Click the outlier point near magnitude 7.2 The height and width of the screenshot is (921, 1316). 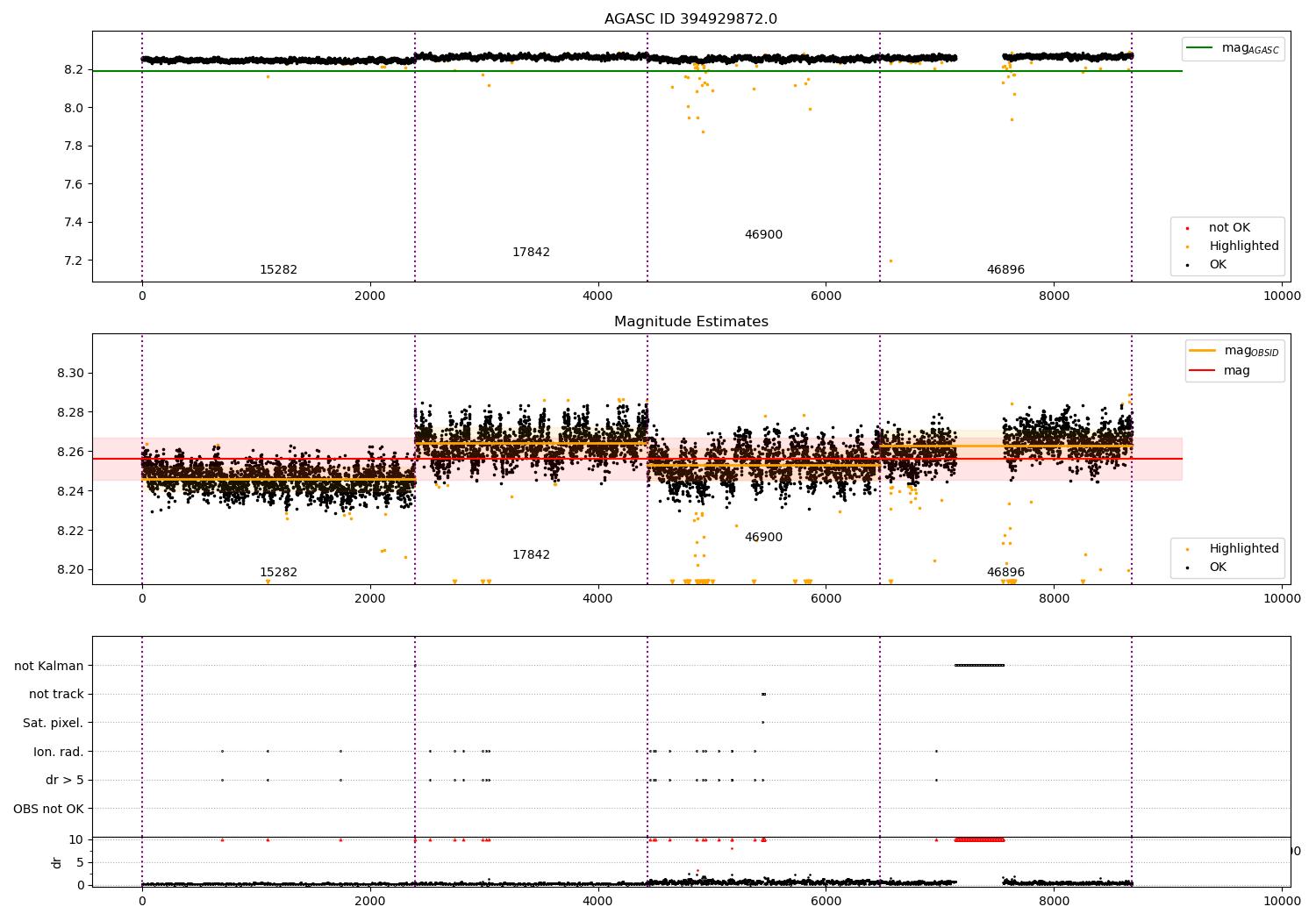[x=890, y=261]
